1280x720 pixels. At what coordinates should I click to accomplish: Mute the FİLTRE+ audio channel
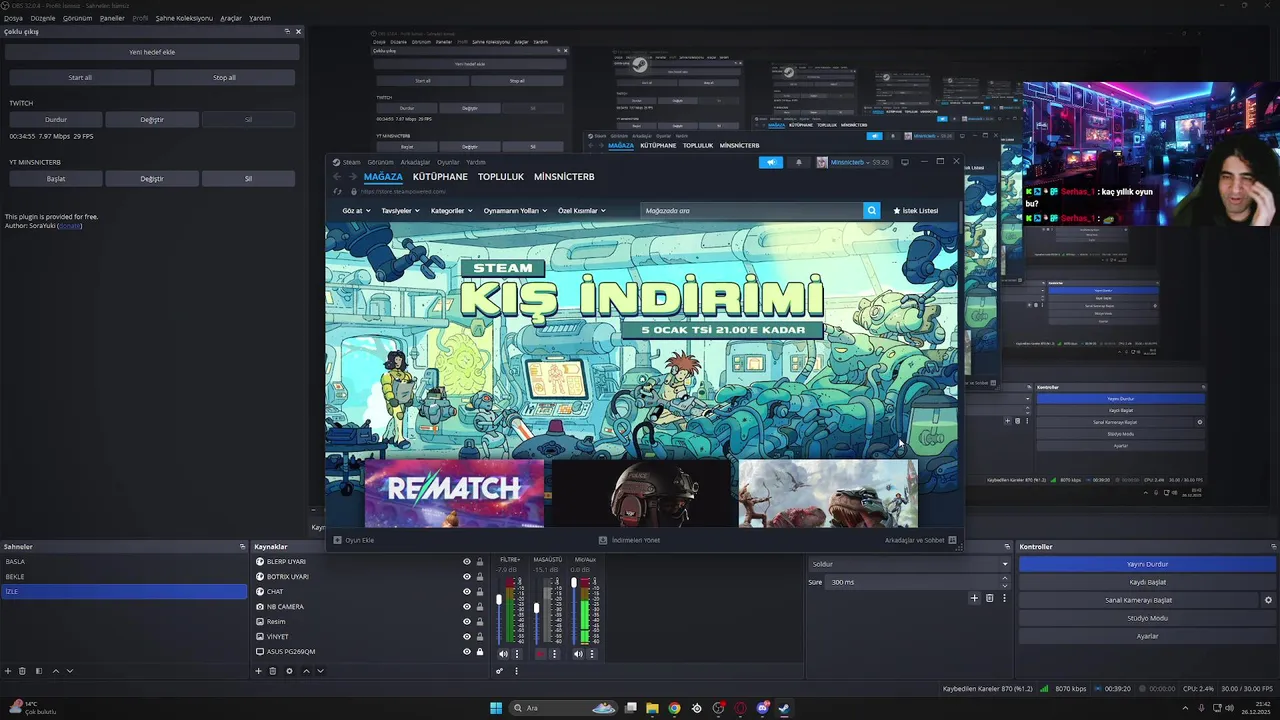coord(503,654)
